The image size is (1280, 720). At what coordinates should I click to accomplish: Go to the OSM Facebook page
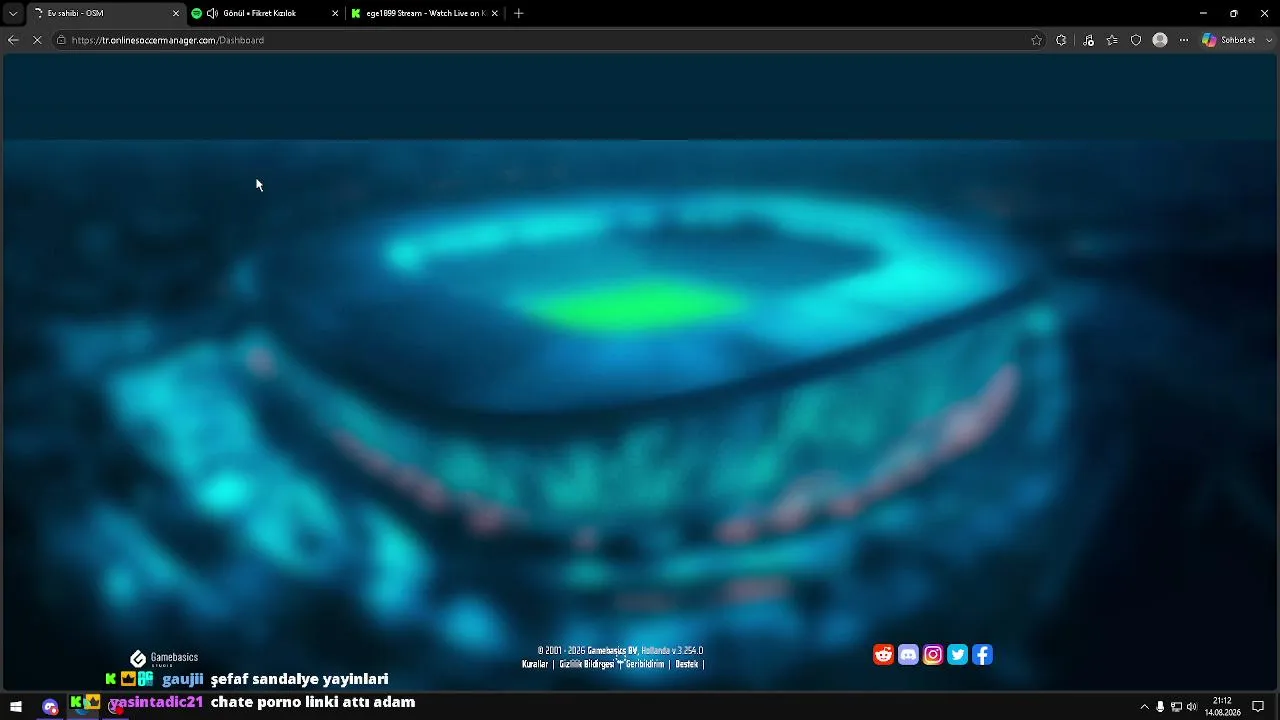point(983,655)
